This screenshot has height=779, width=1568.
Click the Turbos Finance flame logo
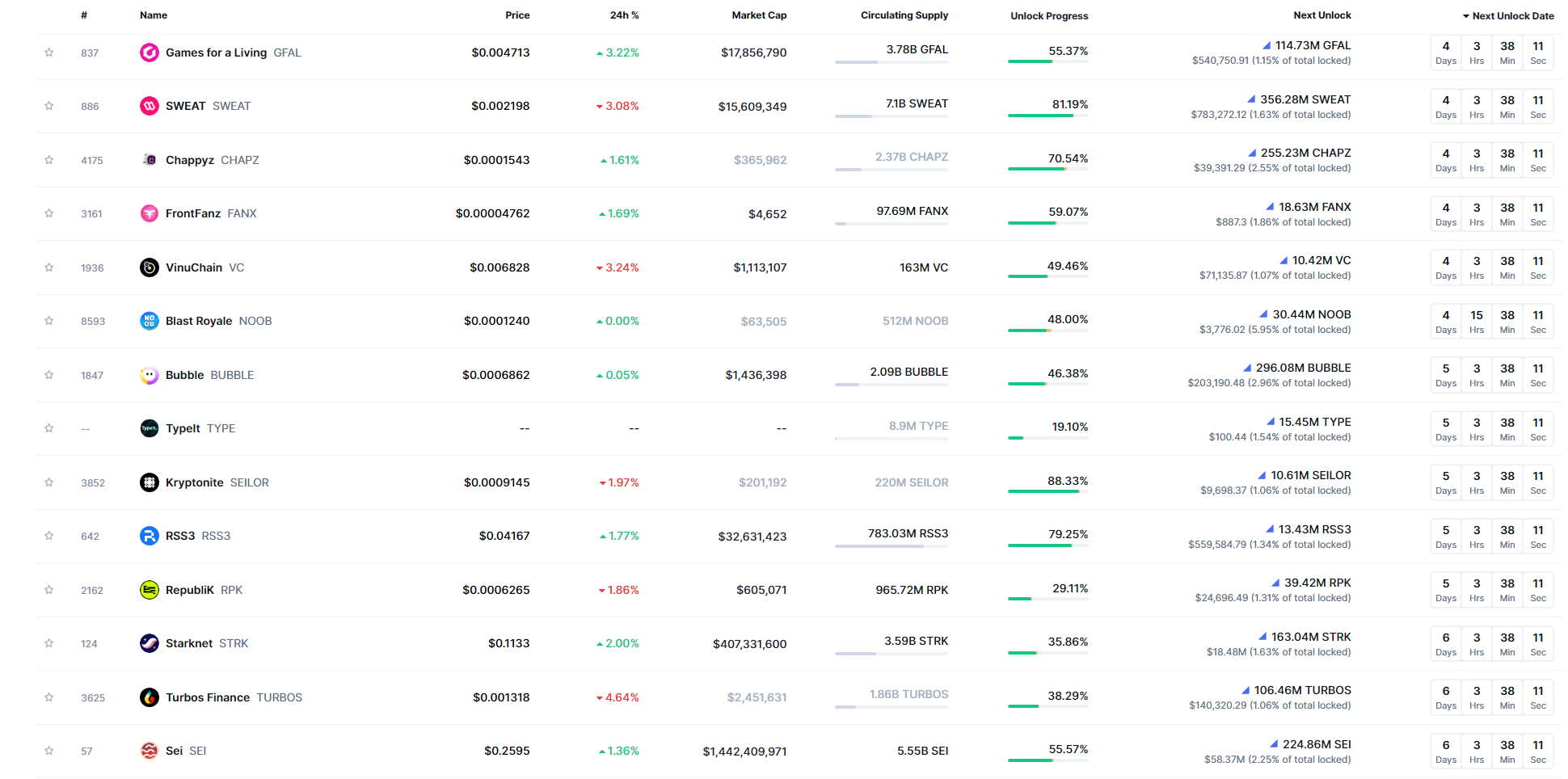149,697
